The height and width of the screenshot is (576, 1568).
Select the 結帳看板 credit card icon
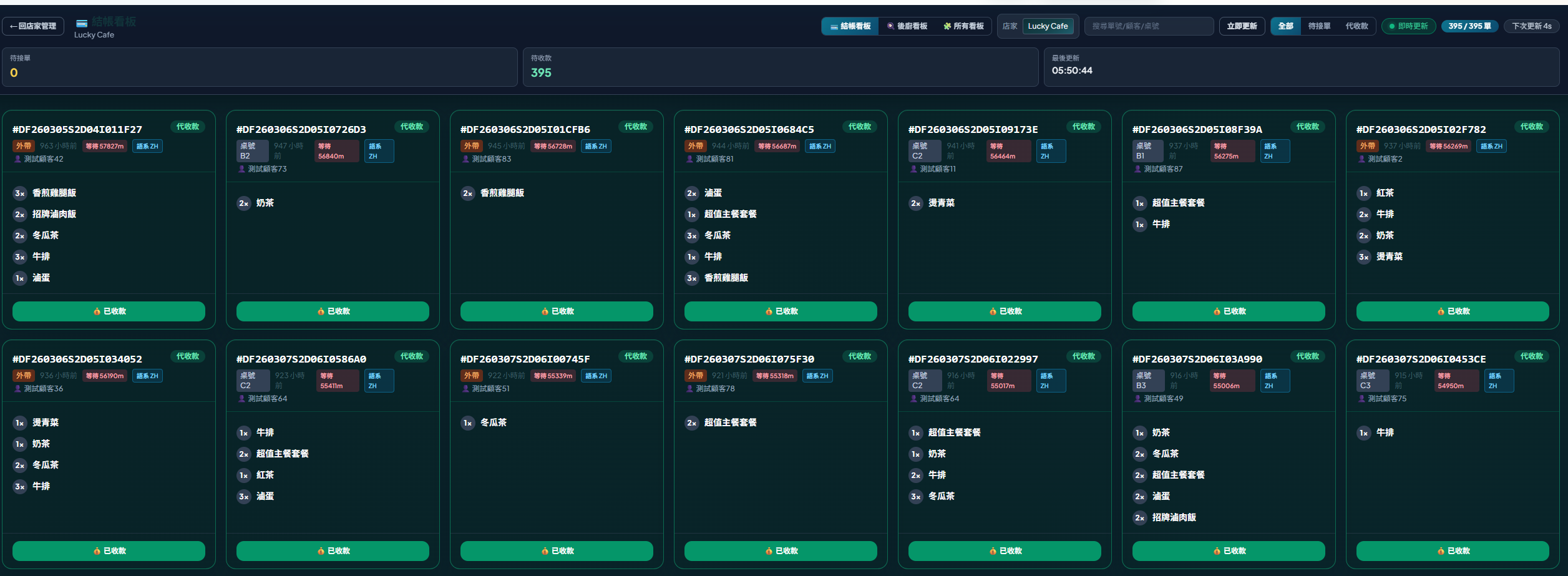pos(834,26)
